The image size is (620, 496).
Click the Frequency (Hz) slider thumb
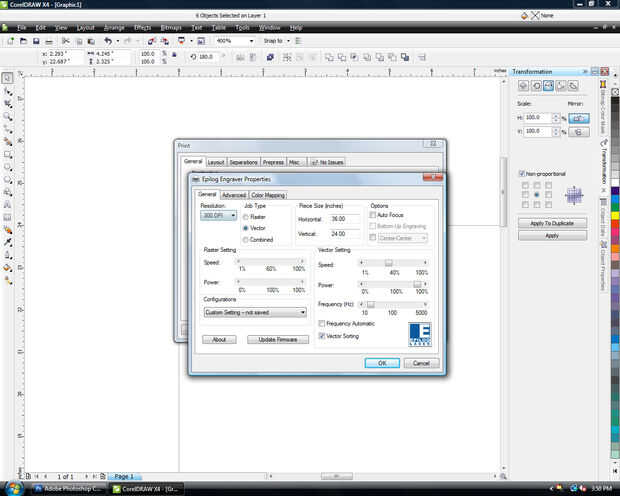pos(370,304)
